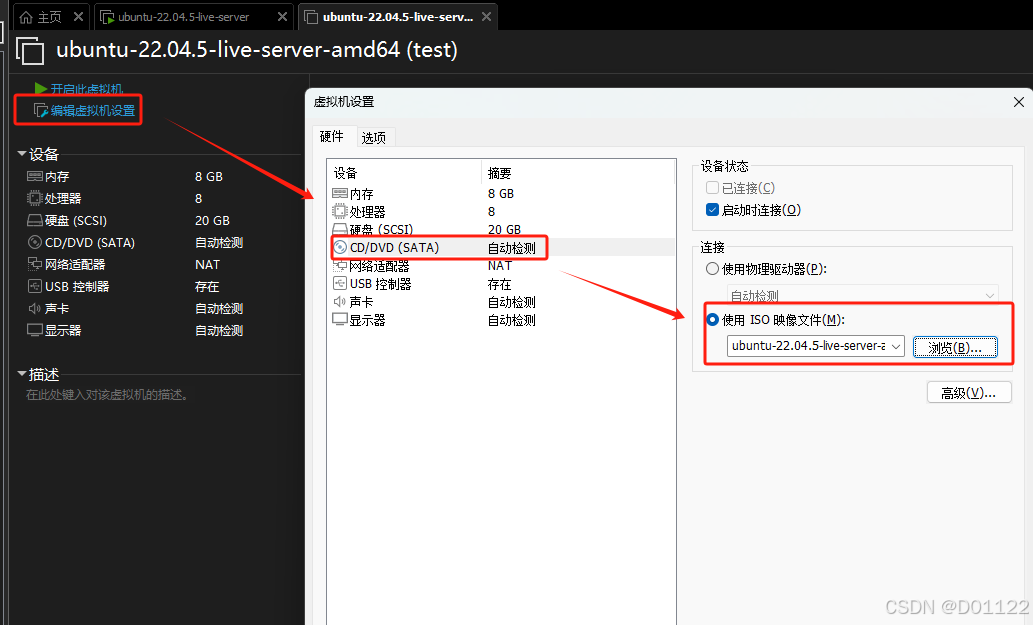Click the processor icon in sidebar device list
Image resolution: width=1033 pixels, height=625 pixels.
[x=34, y=198]
